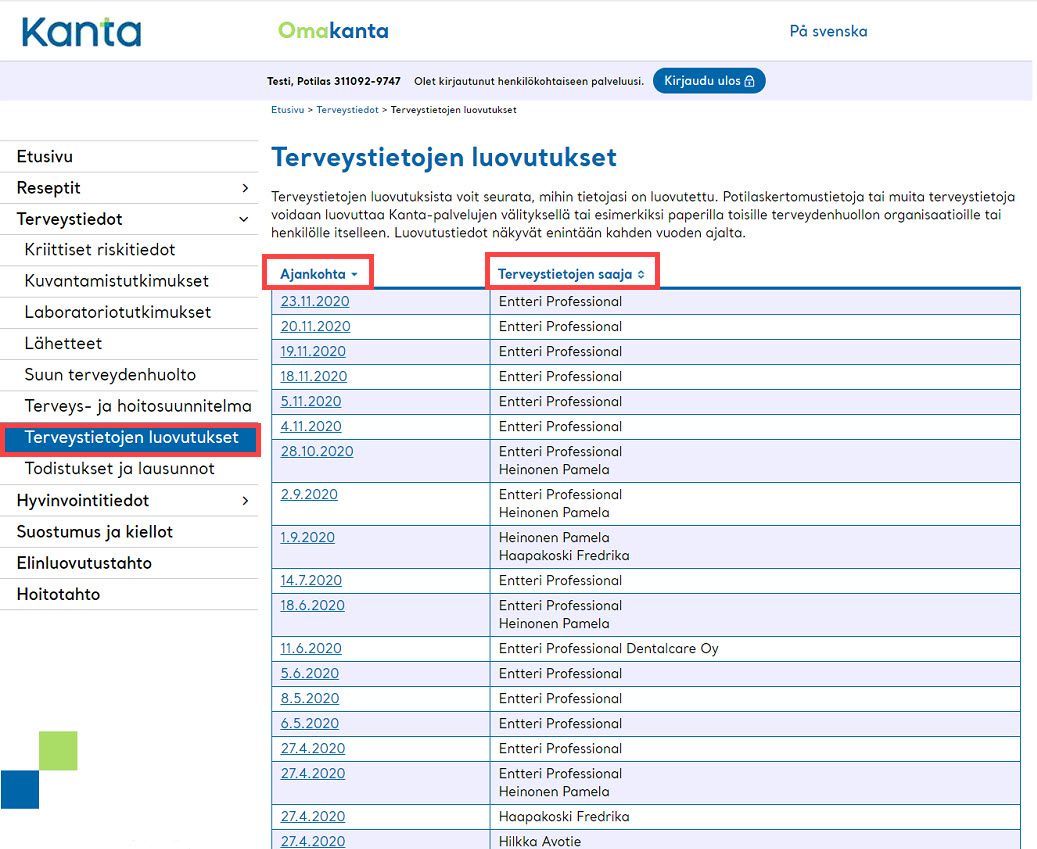Image resolution: width=1037 pixels, height=849 pixels.
Task: Expand the Hyvinvointitiedot chevron arrow
Action: (x=245, y=501)
